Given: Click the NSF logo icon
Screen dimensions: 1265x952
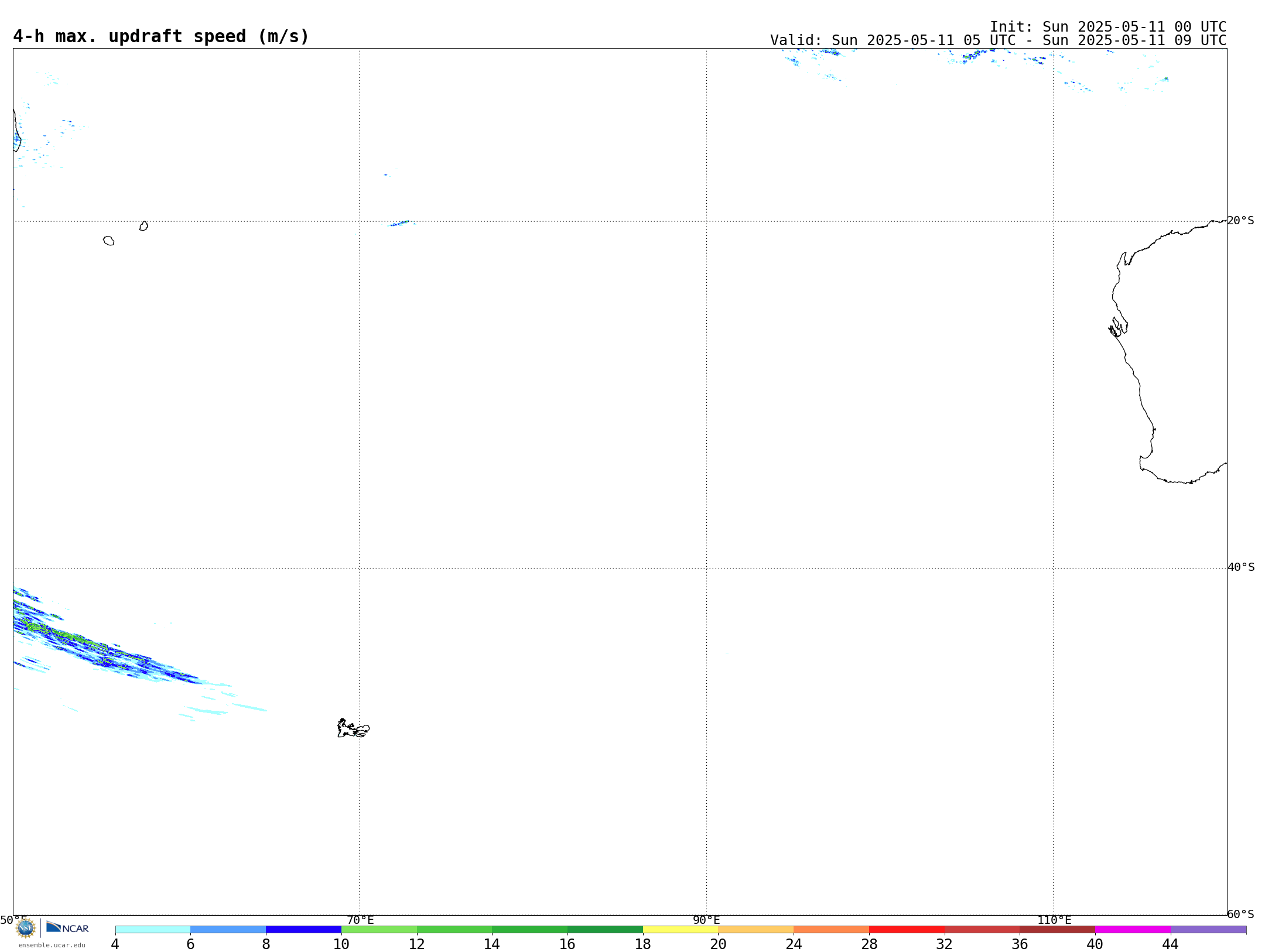Looking at the screenshot, I should coord(26,928).
